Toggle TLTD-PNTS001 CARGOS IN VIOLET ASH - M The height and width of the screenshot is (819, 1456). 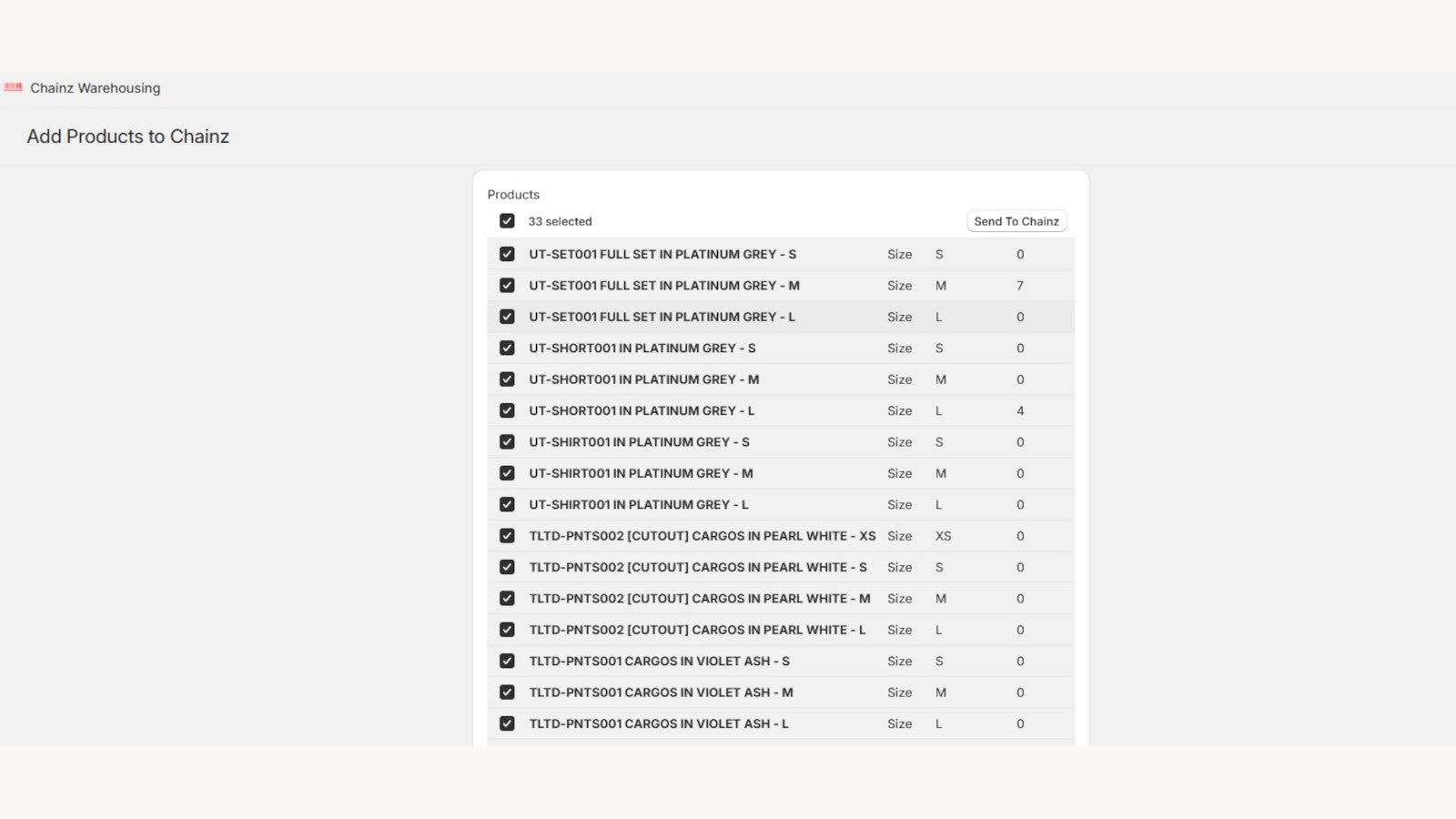(507, 692)
